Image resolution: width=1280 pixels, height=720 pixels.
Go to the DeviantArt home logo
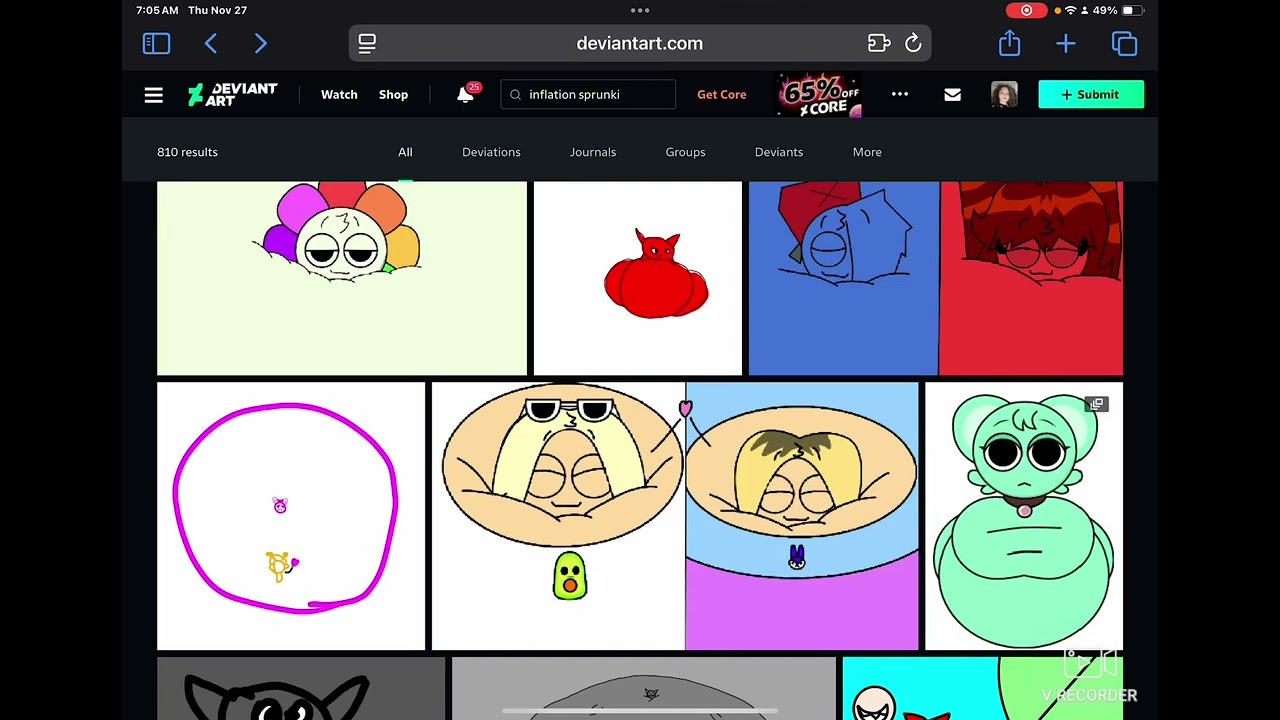(x=232, y=94)
